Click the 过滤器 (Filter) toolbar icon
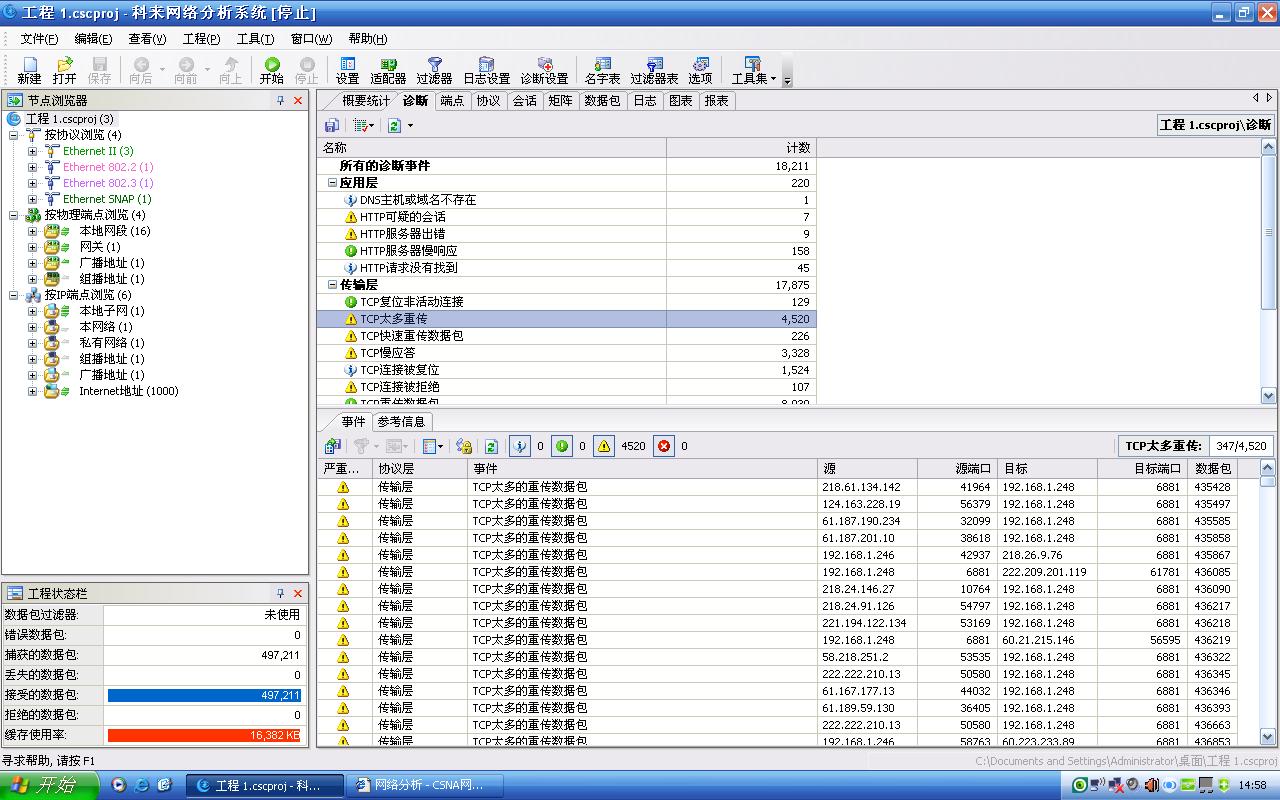The width and height of the screenshot is (1280, 800). pyautogui.click(x=434, y=70)
